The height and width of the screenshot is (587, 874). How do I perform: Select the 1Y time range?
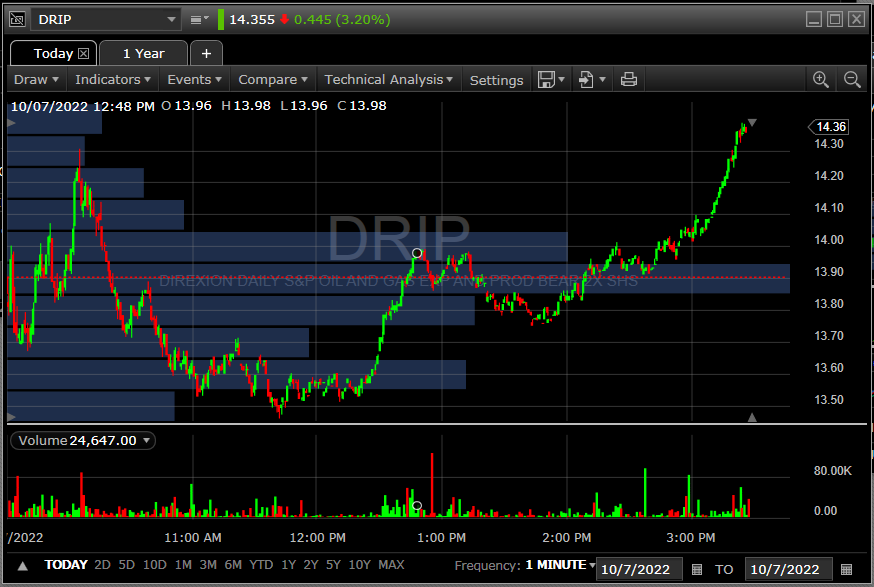click(x=288, y=565)
